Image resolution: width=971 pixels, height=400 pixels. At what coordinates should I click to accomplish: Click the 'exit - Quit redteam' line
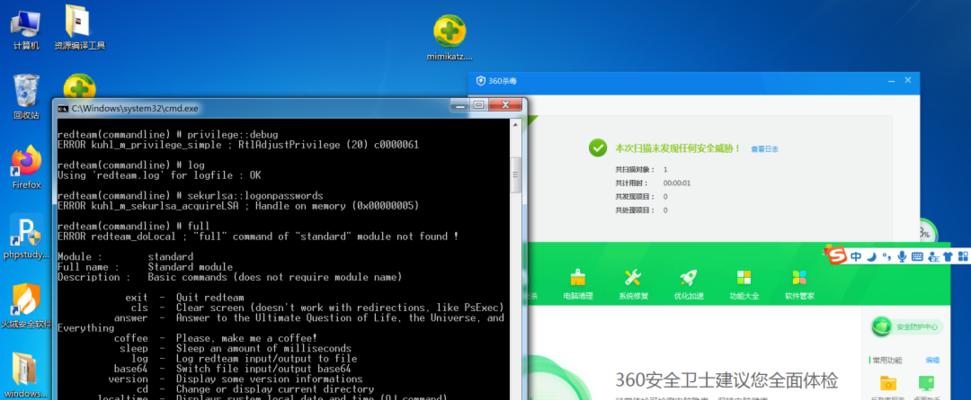pos(185,298)
